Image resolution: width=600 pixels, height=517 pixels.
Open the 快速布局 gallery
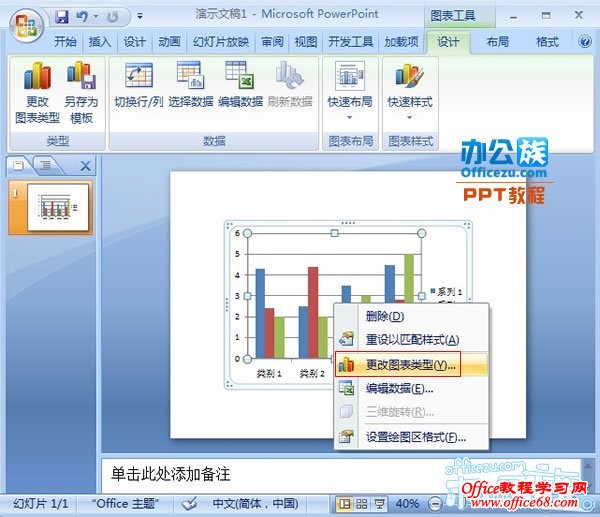(350, 91)
